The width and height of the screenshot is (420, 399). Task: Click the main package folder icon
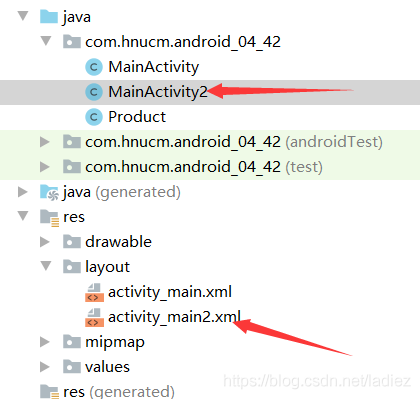click(x=72, y=42)
